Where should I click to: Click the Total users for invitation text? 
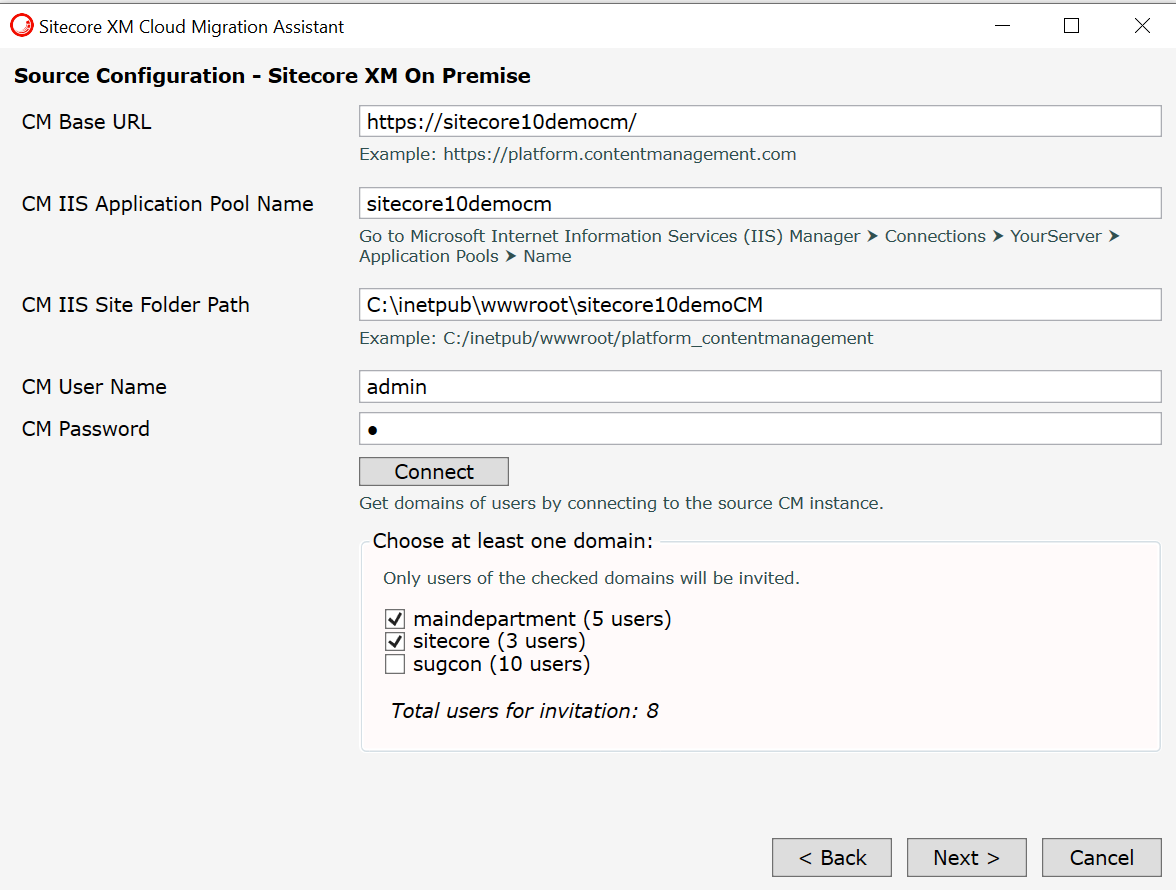[x=524, y=712]
